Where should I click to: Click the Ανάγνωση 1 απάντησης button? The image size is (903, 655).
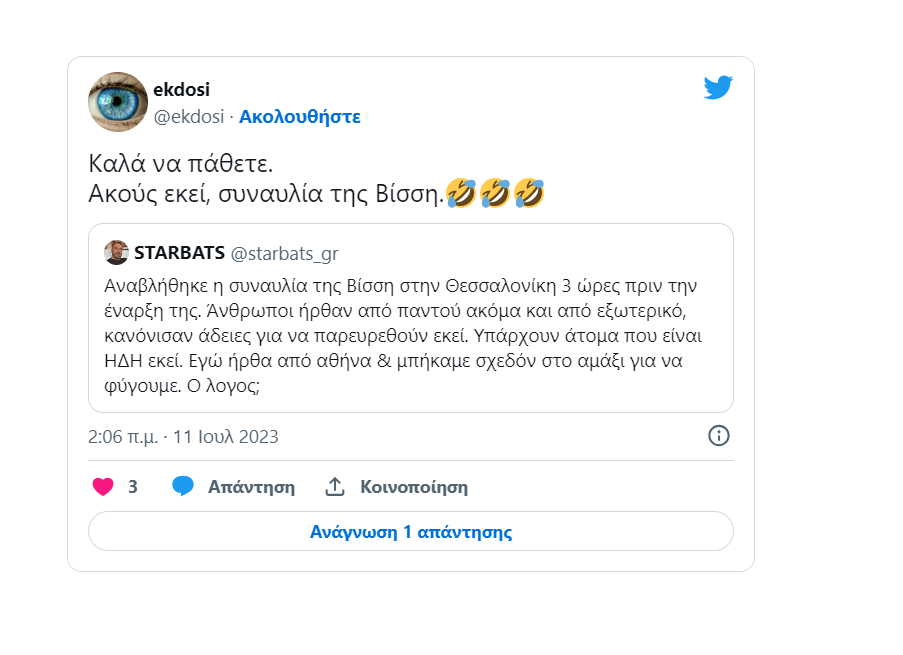pyautogui.click(x=410, y=532)
